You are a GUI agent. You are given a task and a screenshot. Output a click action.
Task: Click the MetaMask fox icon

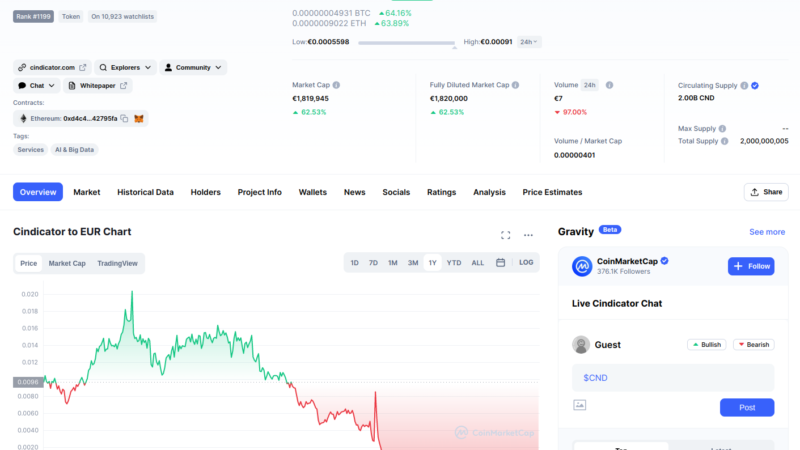(x=139, y=118)
